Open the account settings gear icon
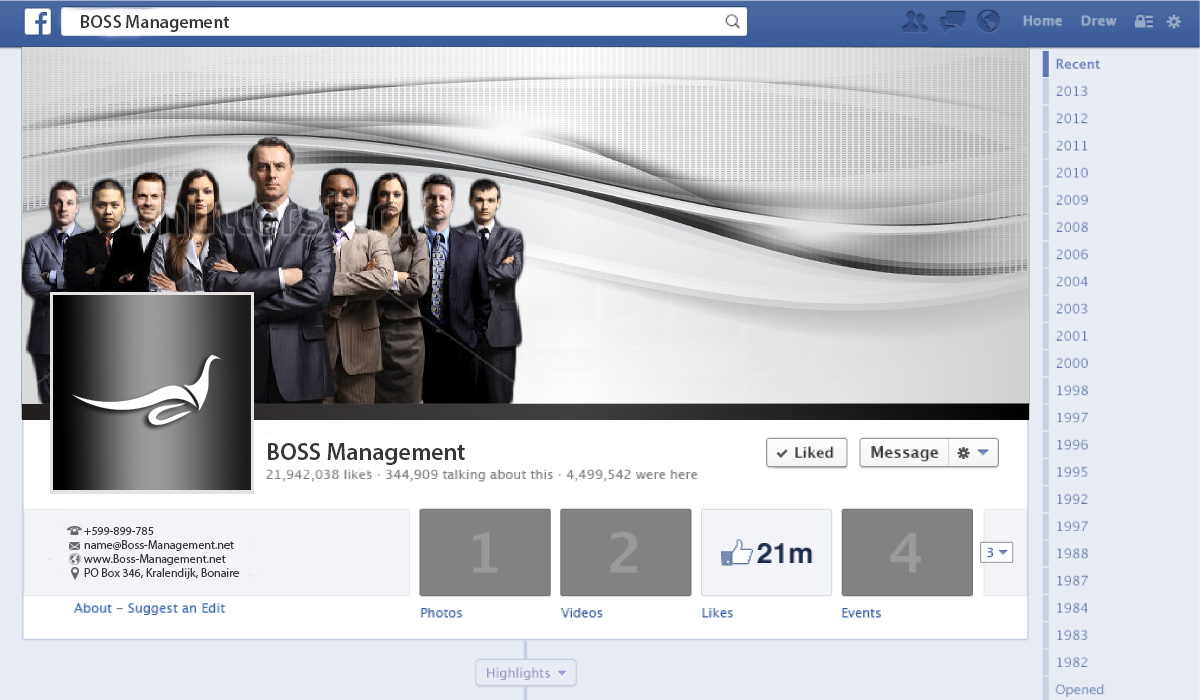 pyautogui.click(x=1174, y=21)
